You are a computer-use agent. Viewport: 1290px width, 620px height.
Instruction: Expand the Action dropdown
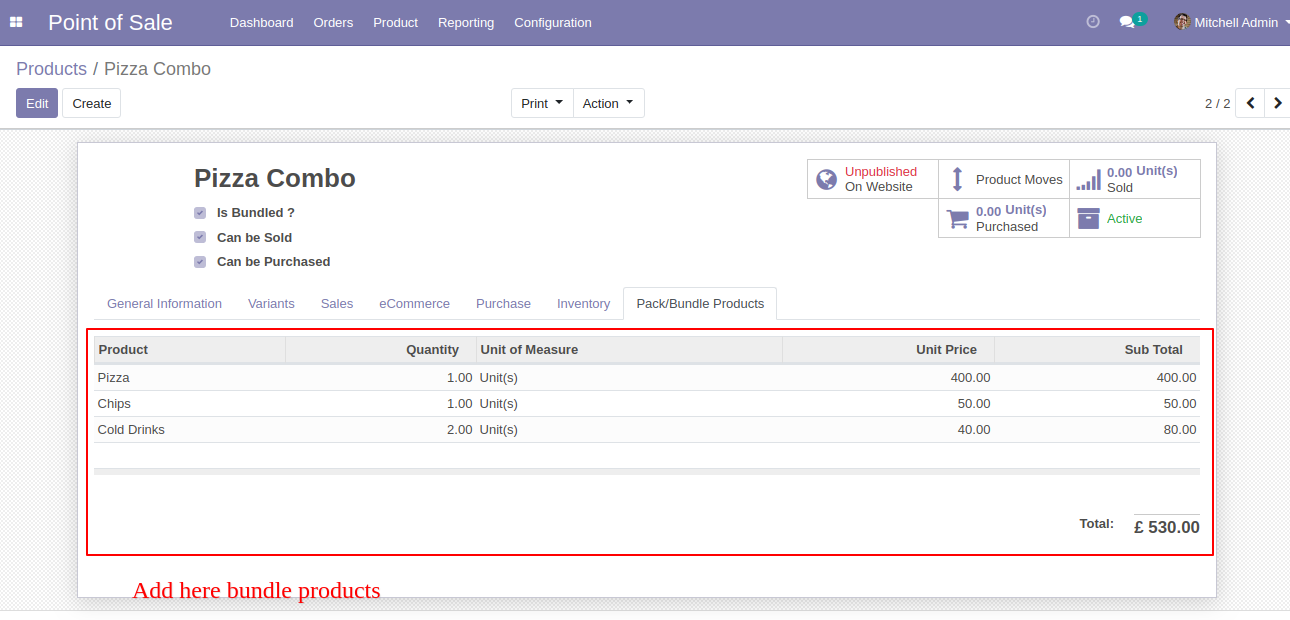point(609,103)
